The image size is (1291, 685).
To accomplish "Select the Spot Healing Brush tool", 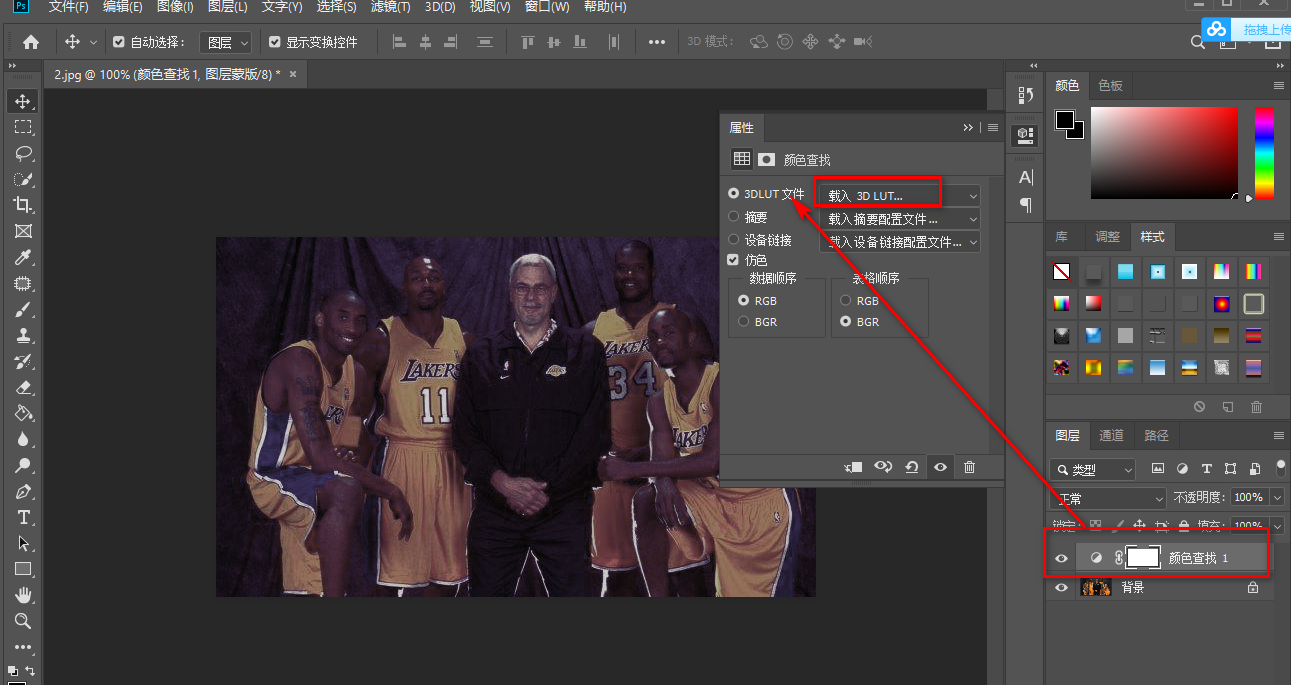I will [23, 283].
